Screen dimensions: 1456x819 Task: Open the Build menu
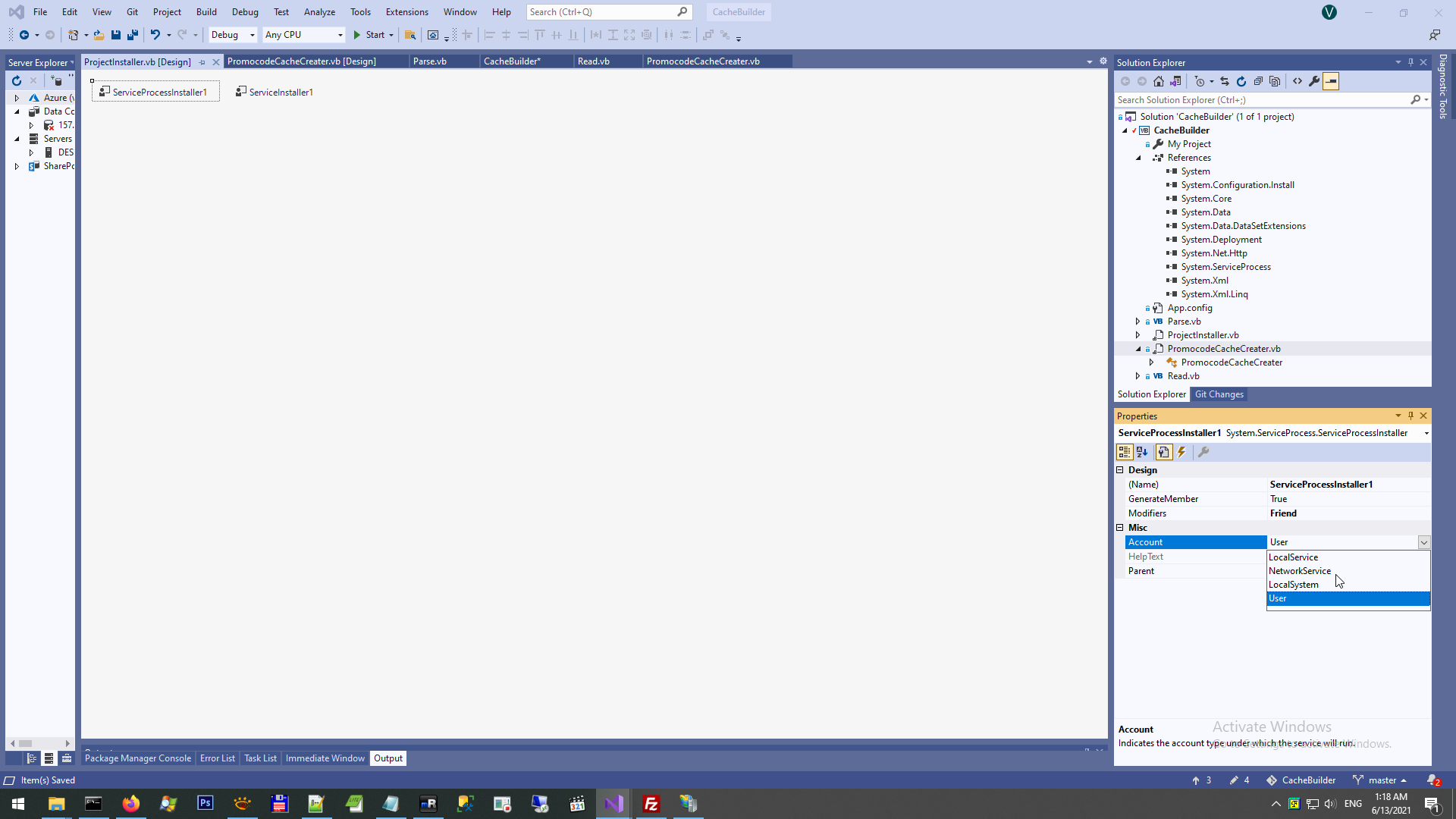click(x=206, y=12)
